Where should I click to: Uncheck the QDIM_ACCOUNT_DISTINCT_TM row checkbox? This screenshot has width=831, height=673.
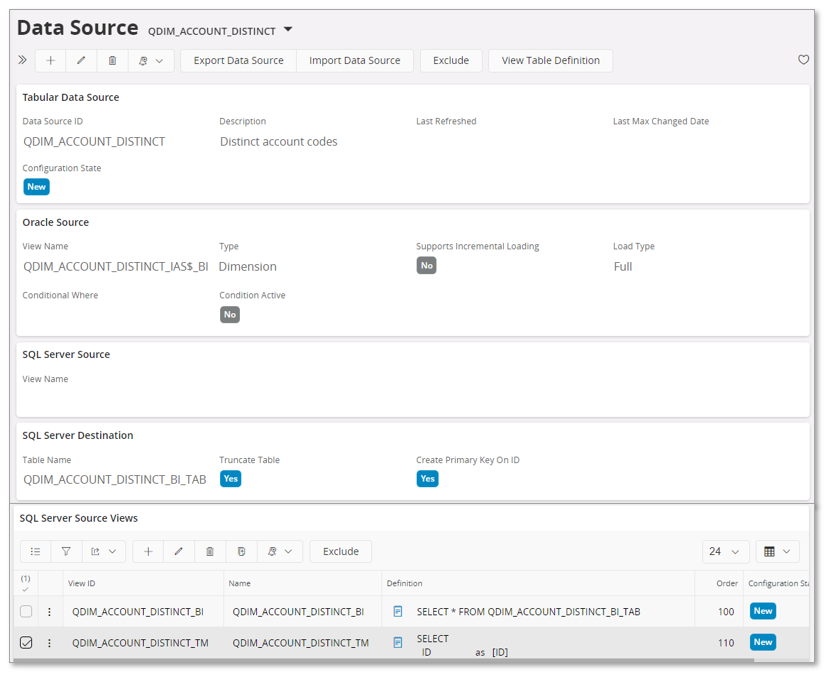click(x=26, y=643)
